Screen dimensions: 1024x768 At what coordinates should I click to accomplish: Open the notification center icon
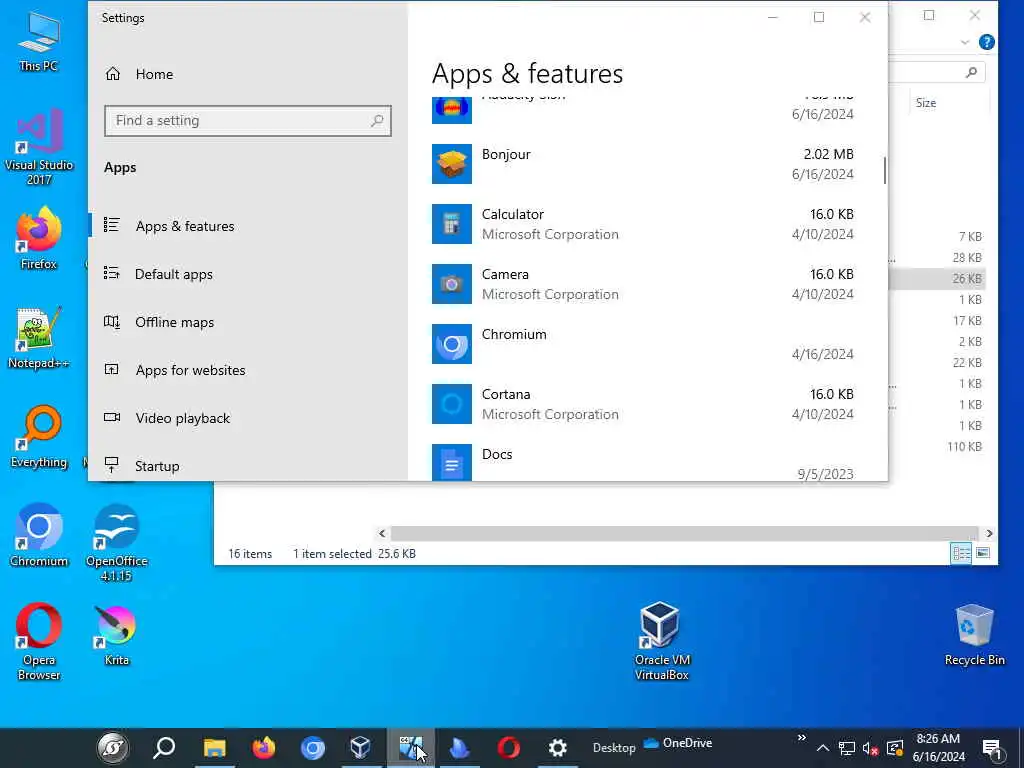[992, 748]
